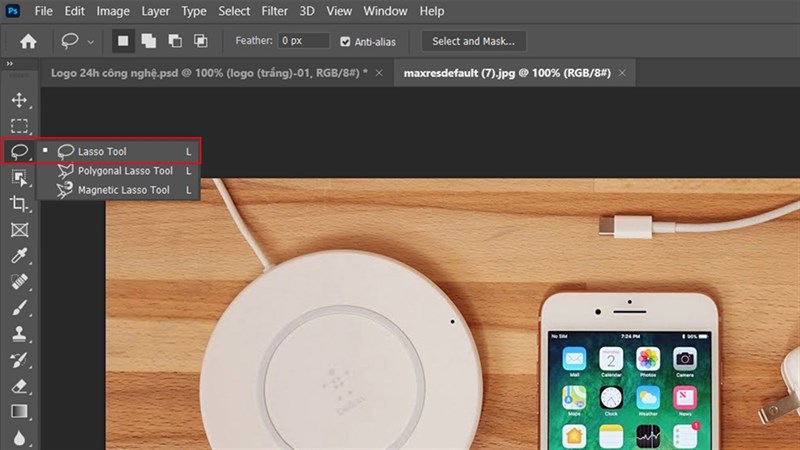Choose Intersect with selection mode icon
The width and height of the screenshot is (800, 450).
click(201, 41)
